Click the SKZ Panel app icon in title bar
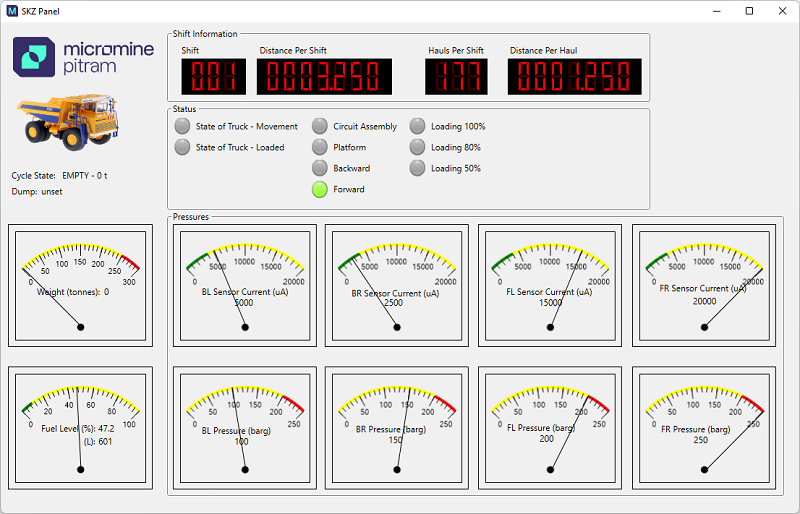 coord(12,11)
